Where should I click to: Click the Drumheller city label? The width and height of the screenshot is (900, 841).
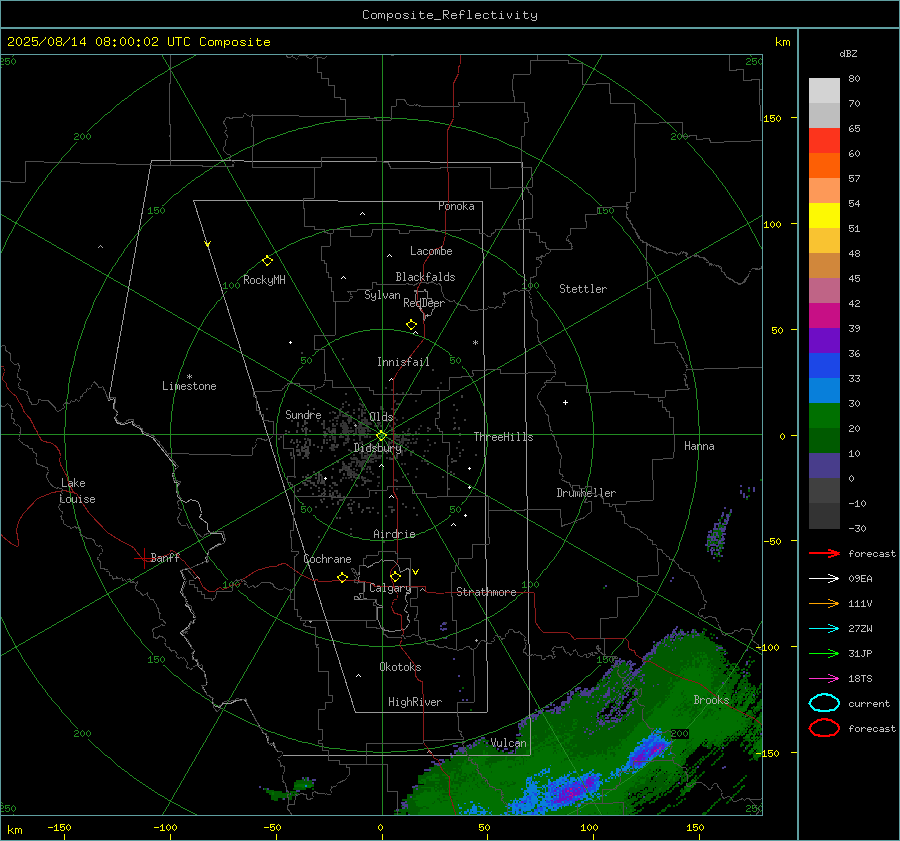pyautogui.click(x=586, y=493)
